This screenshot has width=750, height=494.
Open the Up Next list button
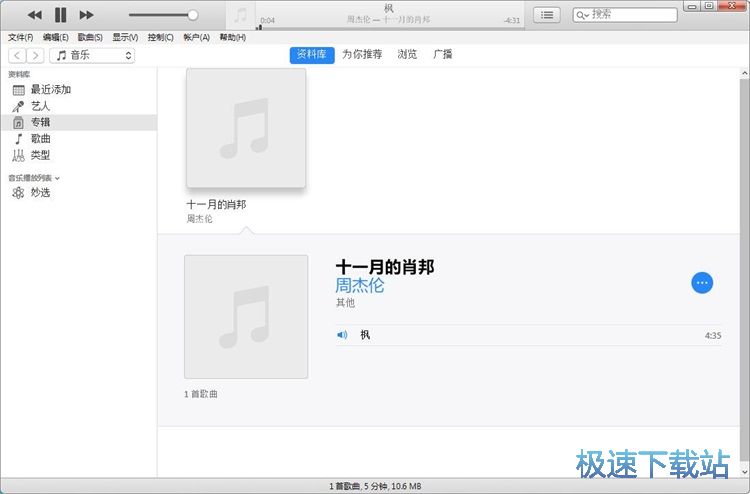click(x=547, y=15)
